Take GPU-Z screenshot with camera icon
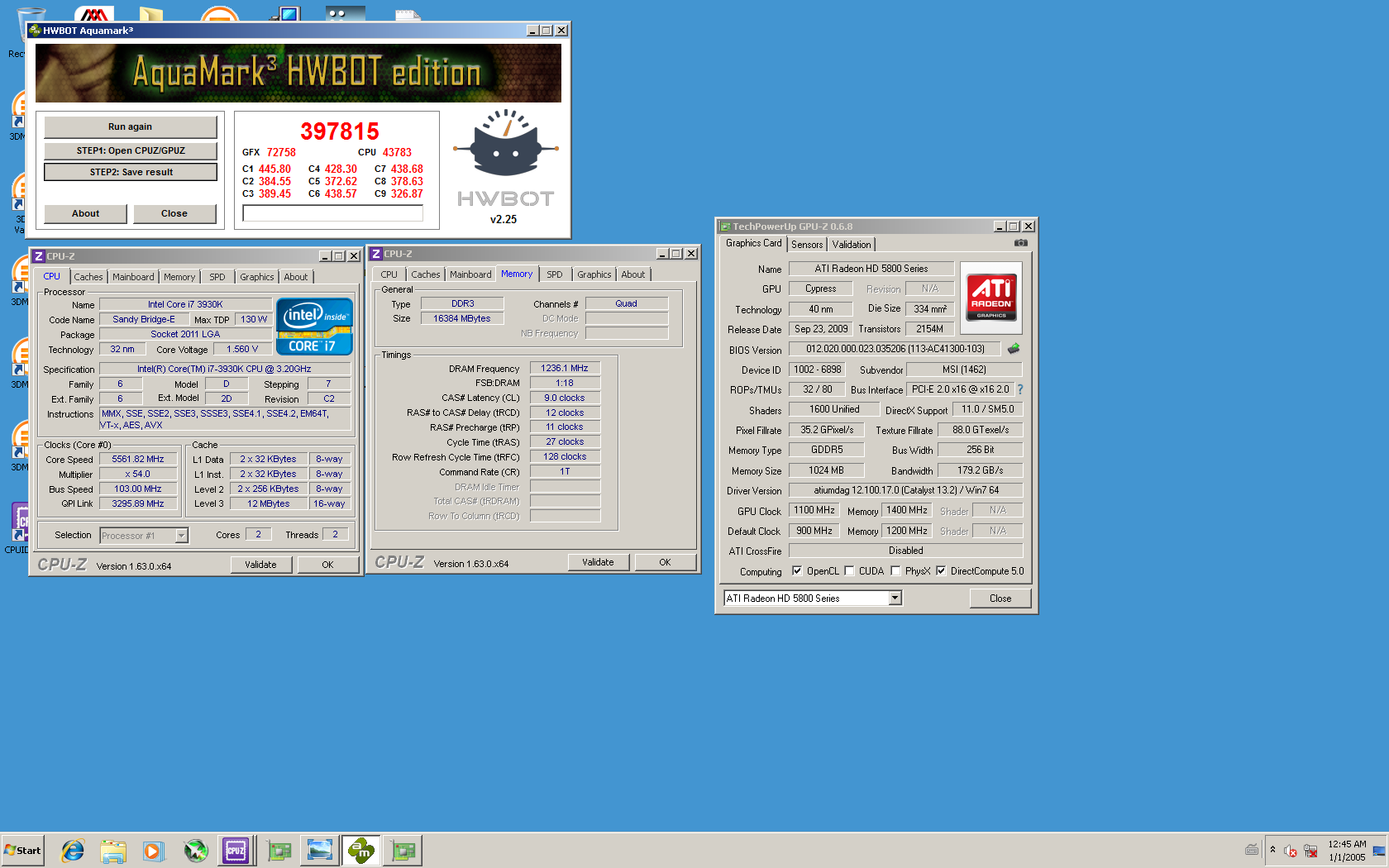 (1021, 243)
